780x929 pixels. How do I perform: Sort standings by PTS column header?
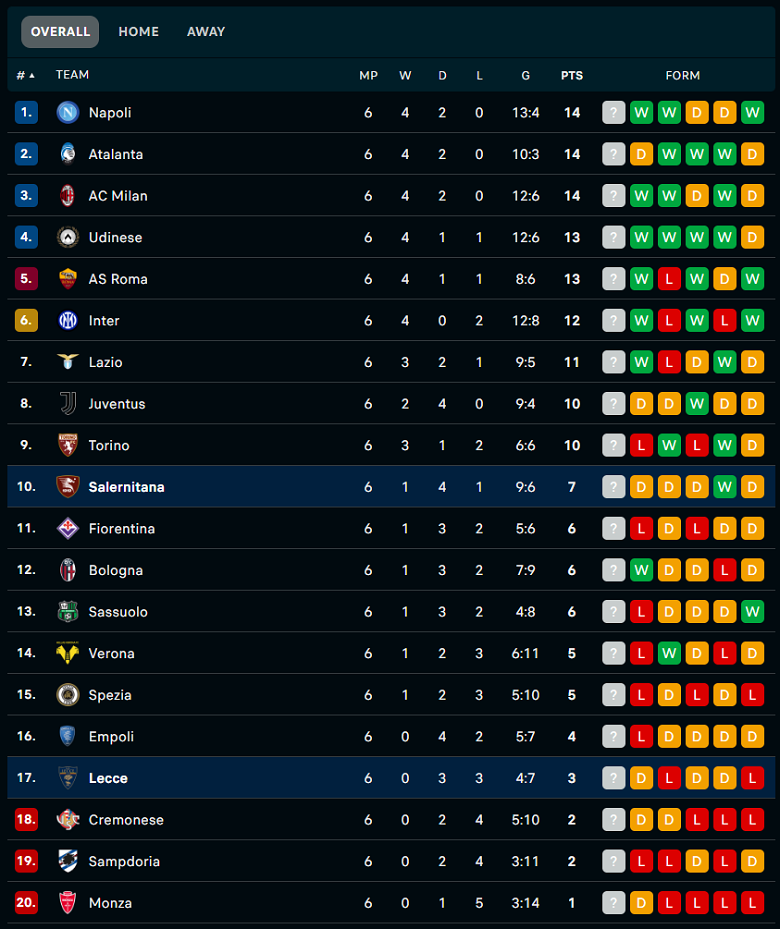pyautogui.click(x=572, y=75)
